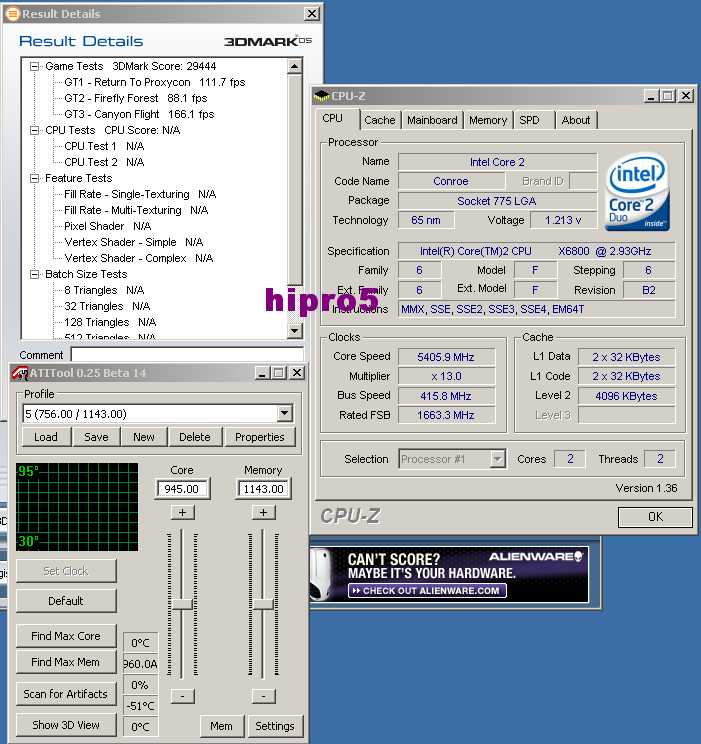This screenshot has width=701, height=744.
Task: Click the Mem button in ATITool
Action: (222, 726)
